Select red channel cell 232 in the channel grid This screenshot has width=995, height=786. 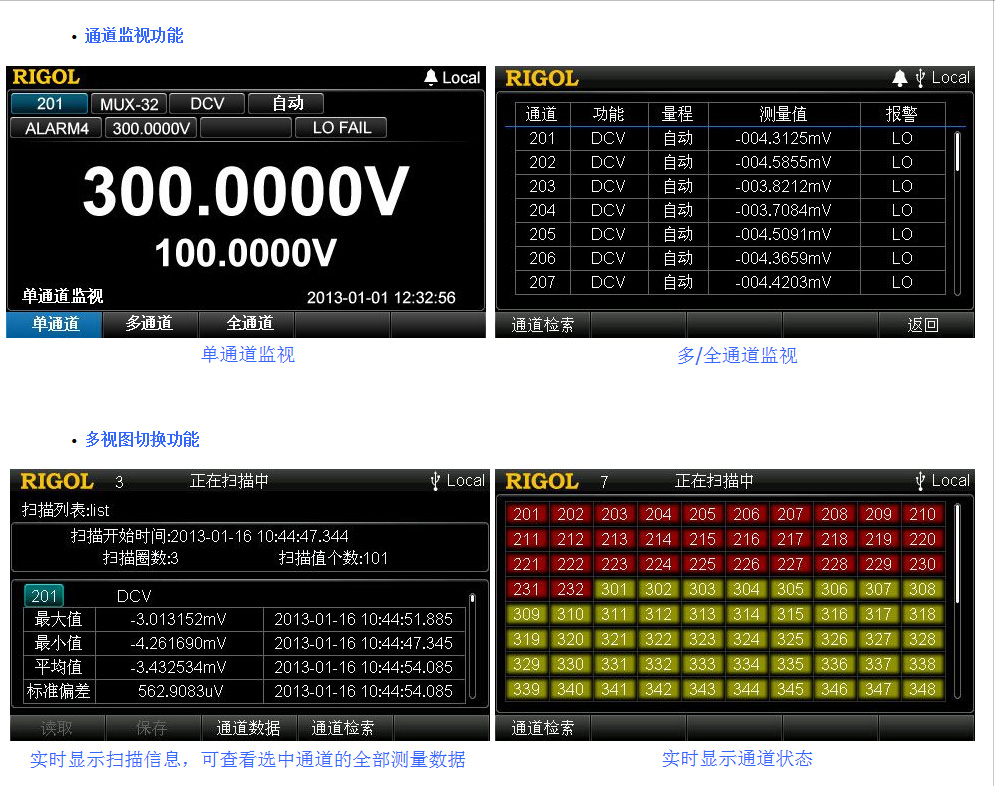tap(570, 589)
